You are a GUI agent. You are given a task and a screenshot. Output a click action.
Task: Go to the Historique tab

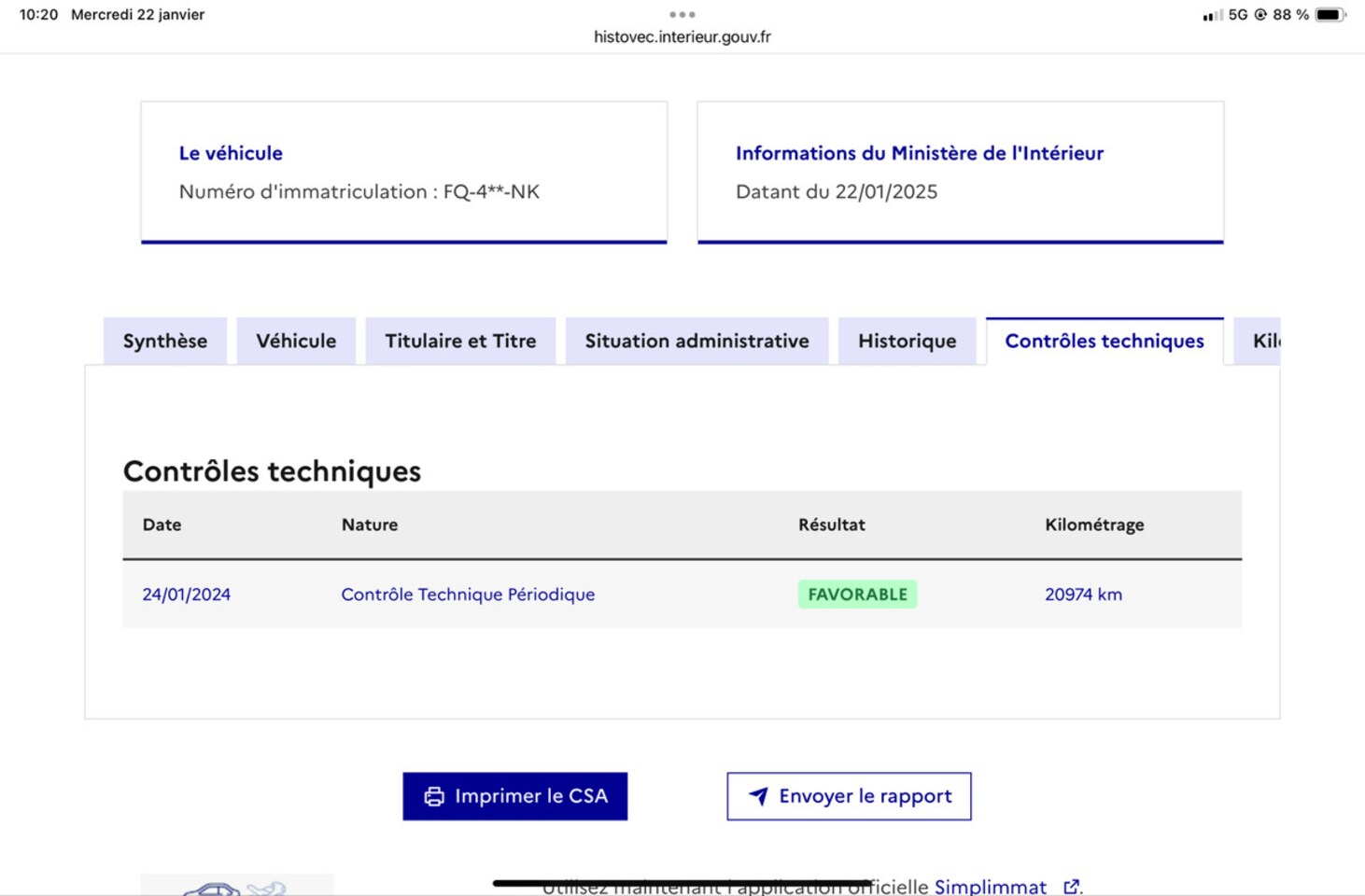[907, 342]
